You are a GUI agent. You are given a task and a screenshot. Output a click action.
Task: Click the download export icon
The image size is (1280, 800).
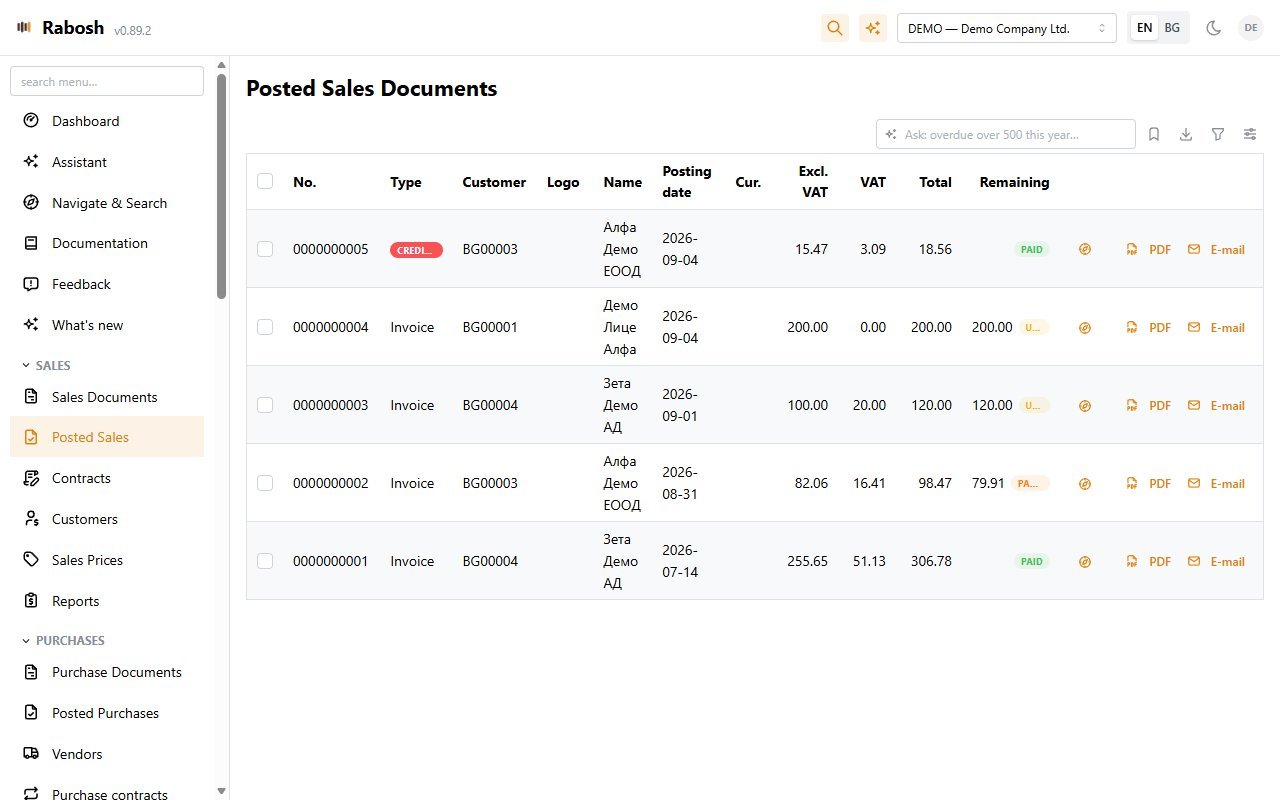click(x=1186, y=134)
